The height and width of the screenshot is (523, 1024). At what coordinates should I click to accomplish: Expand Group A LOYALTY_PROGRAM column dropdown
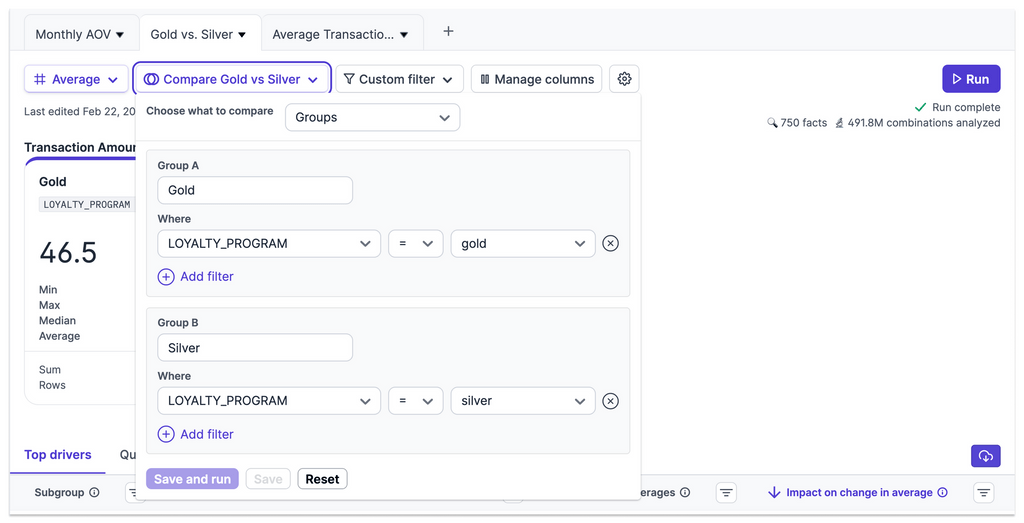coord(269,243)
